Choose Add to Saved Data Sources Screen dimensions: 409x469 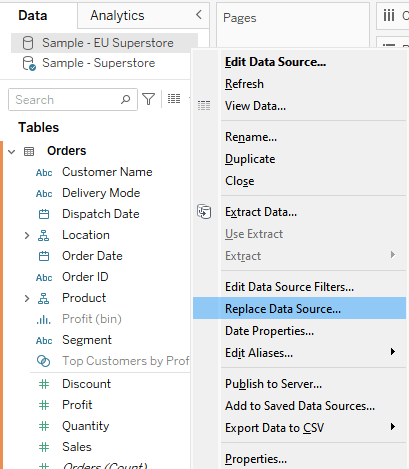click(x=299, y=406)
